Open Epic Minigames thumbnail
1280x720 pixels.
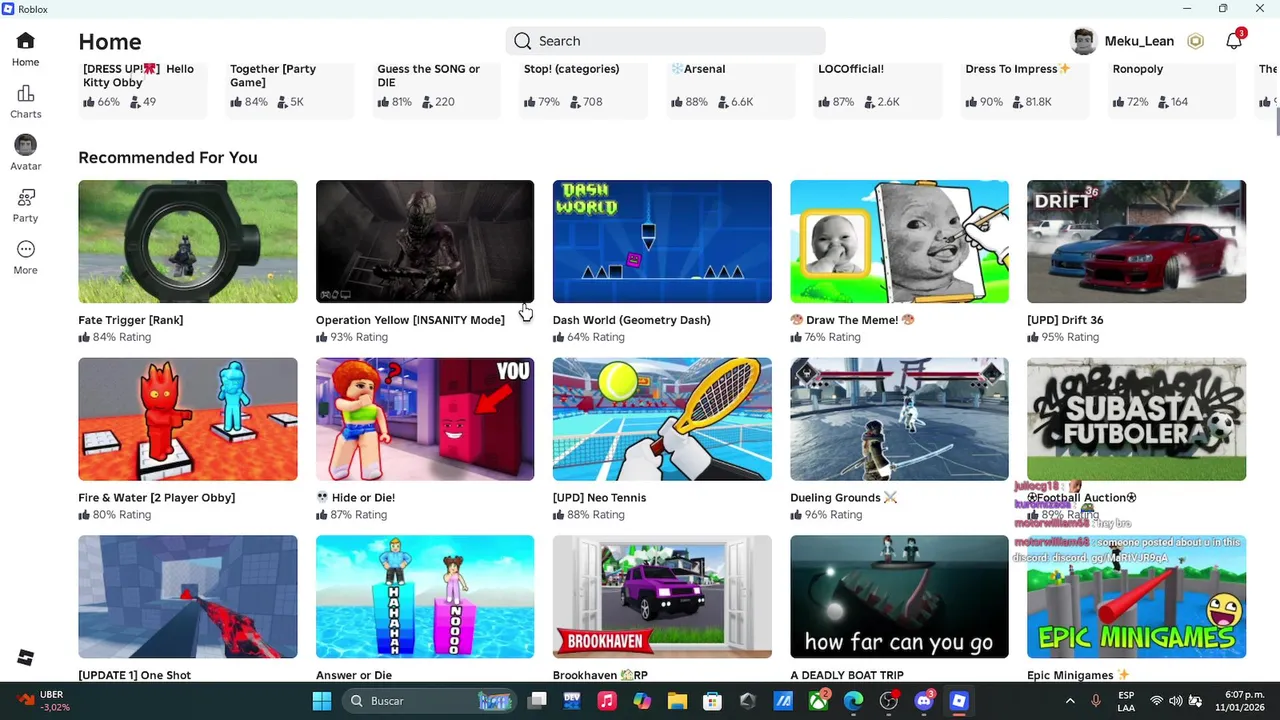(1136, 597)
